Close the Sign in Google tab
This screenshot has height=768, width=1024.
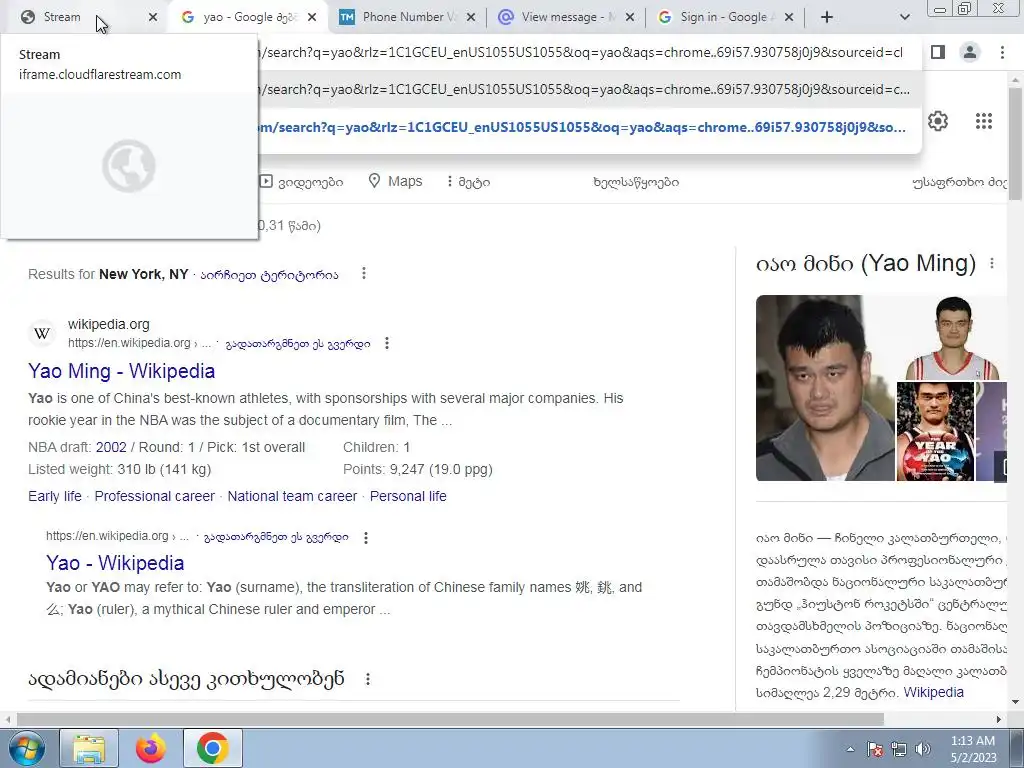click(789, 17)
